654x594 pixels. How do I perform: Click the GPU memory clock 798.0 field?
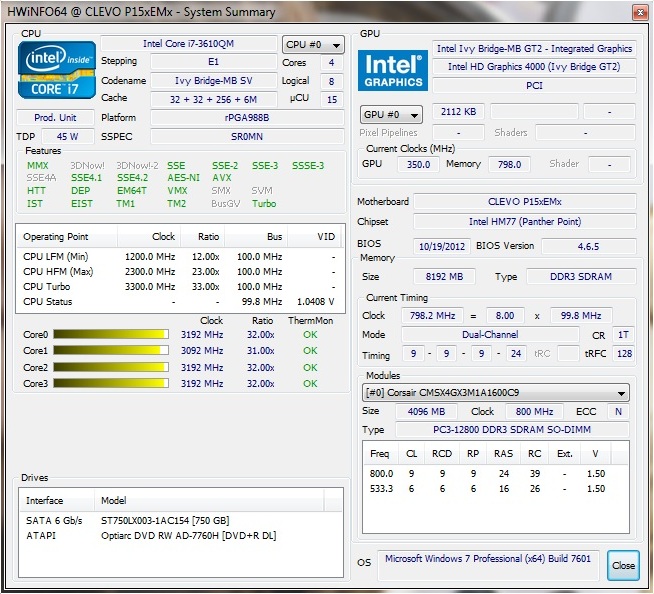tap(509, 164)
